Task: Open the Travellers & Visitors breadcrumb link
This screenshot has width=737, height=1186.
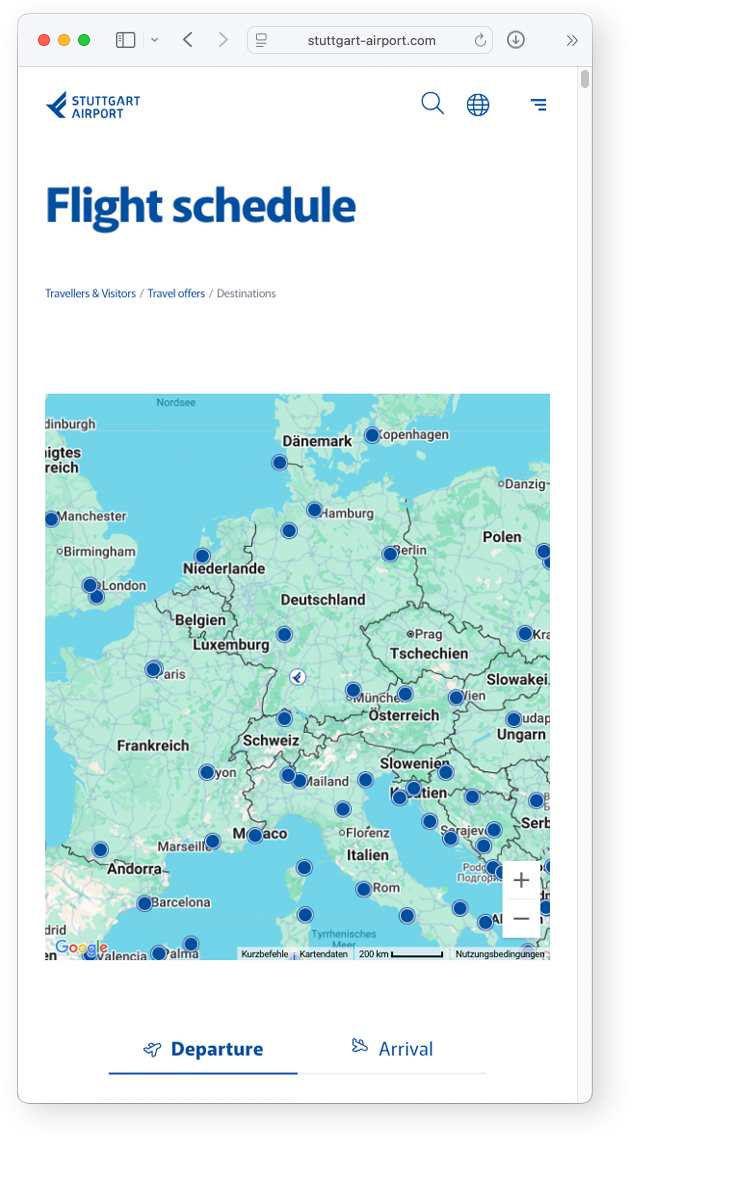Action: (91, 293)
